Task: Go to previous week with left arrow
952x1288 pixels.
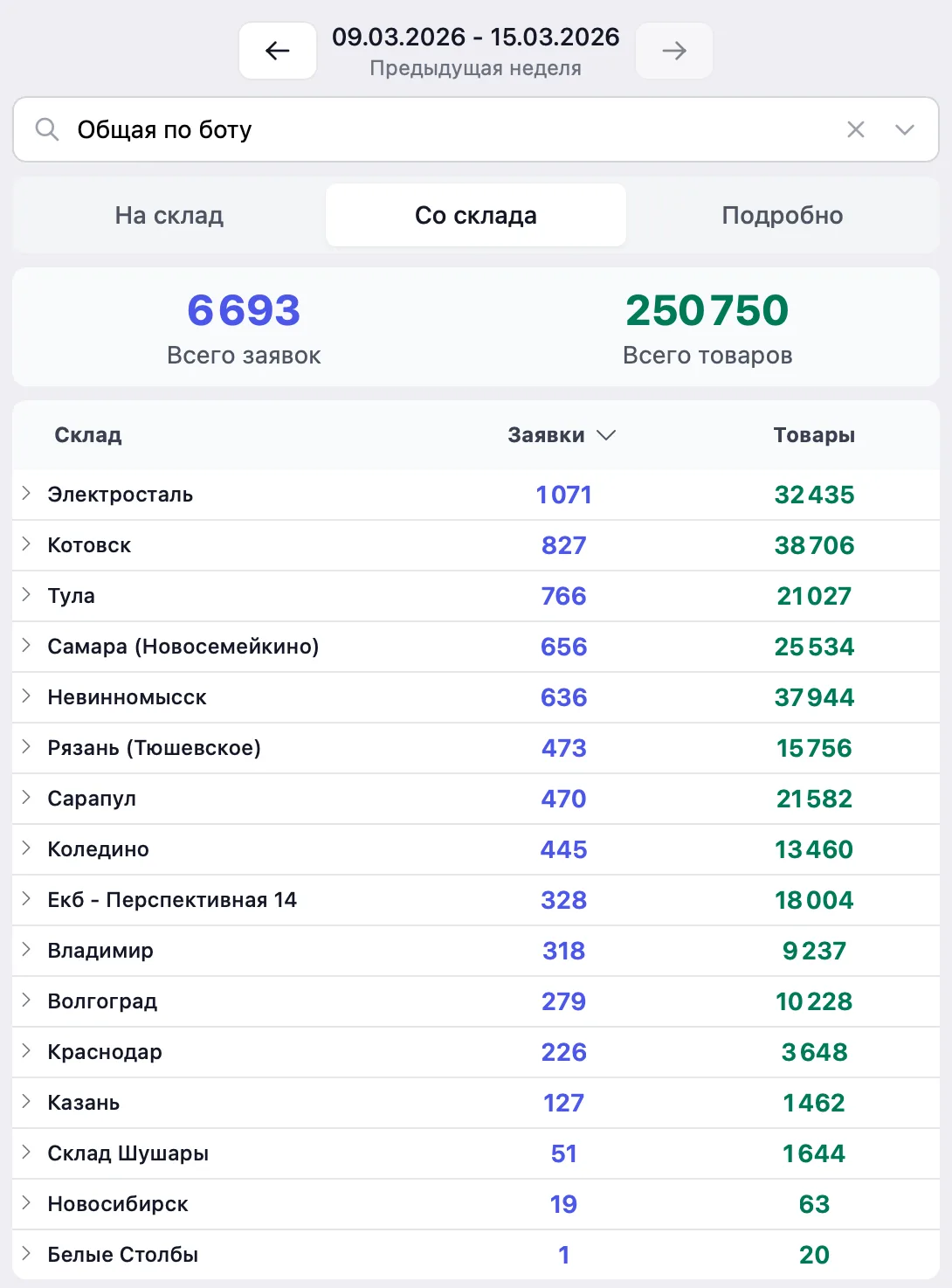Action: (278, 51)
